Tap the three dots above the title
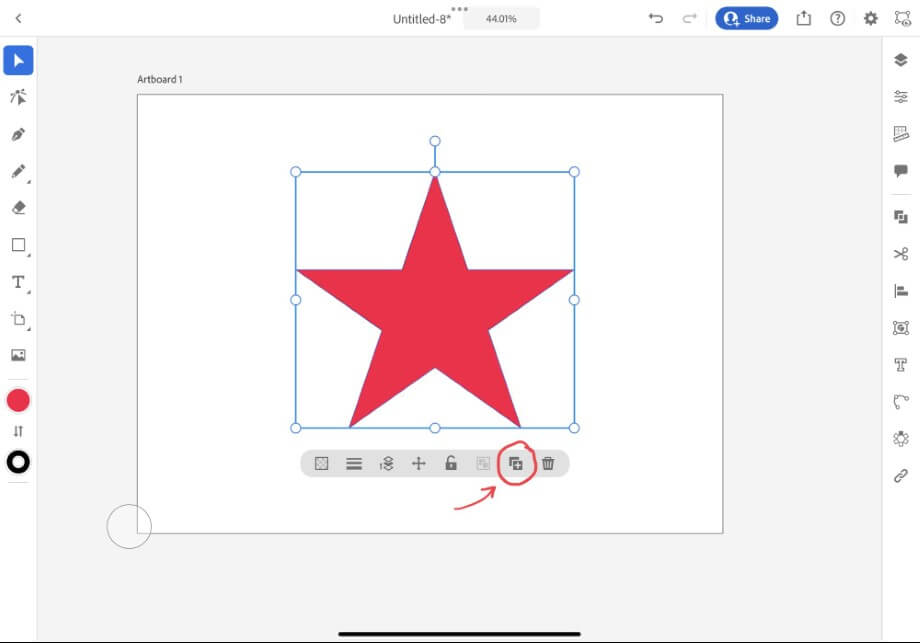 [x=459, y=9]
